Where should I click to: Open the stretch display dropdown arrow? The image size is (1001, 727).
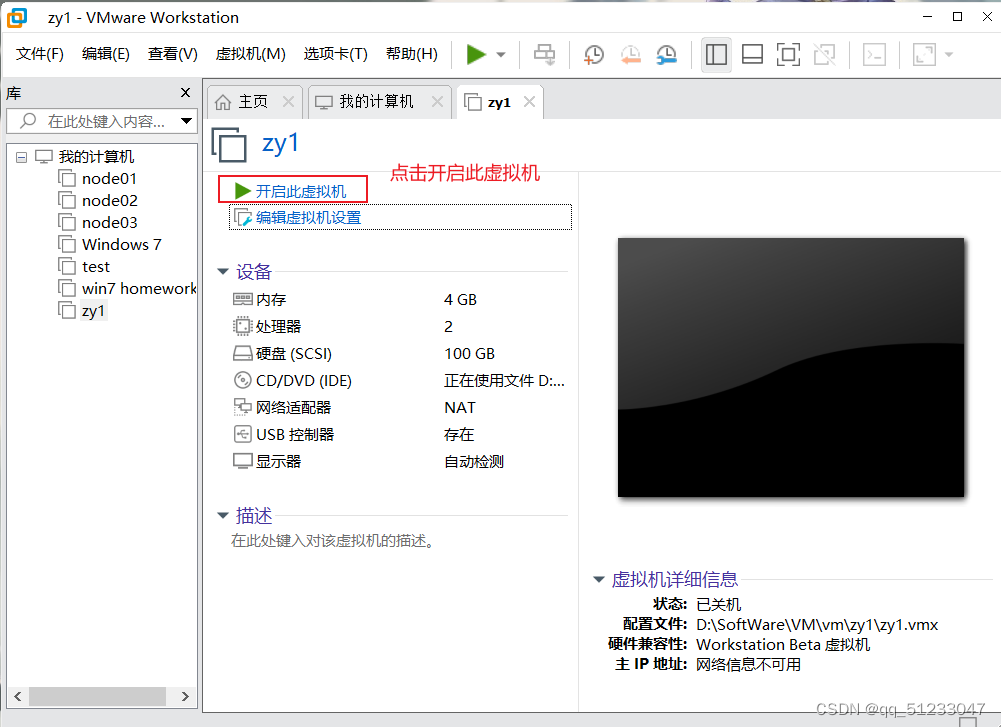point(949,55)
